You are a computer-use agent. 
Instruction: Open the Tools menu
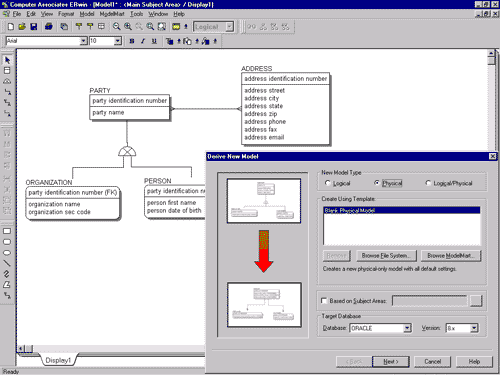click(x=137, y=14)
